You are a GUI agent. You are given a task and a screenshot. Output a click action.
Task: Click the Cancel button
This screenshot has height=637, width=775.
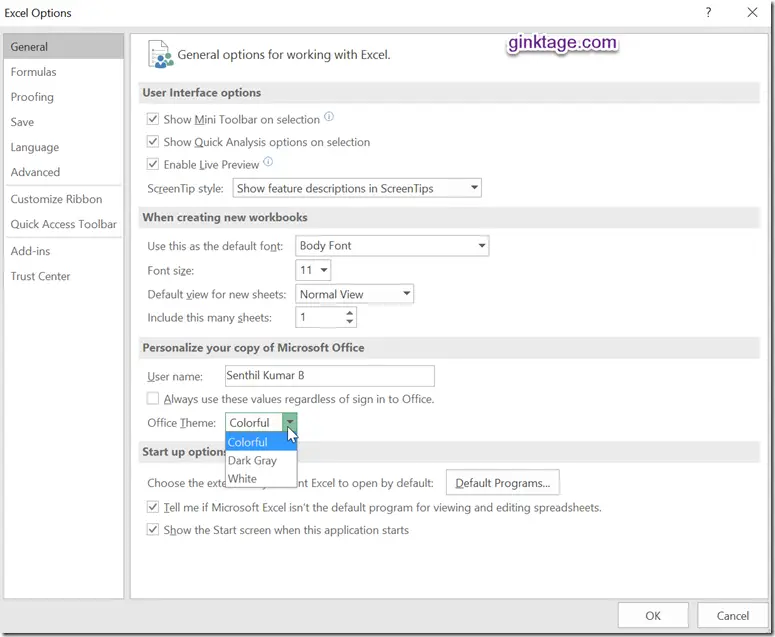732,615
